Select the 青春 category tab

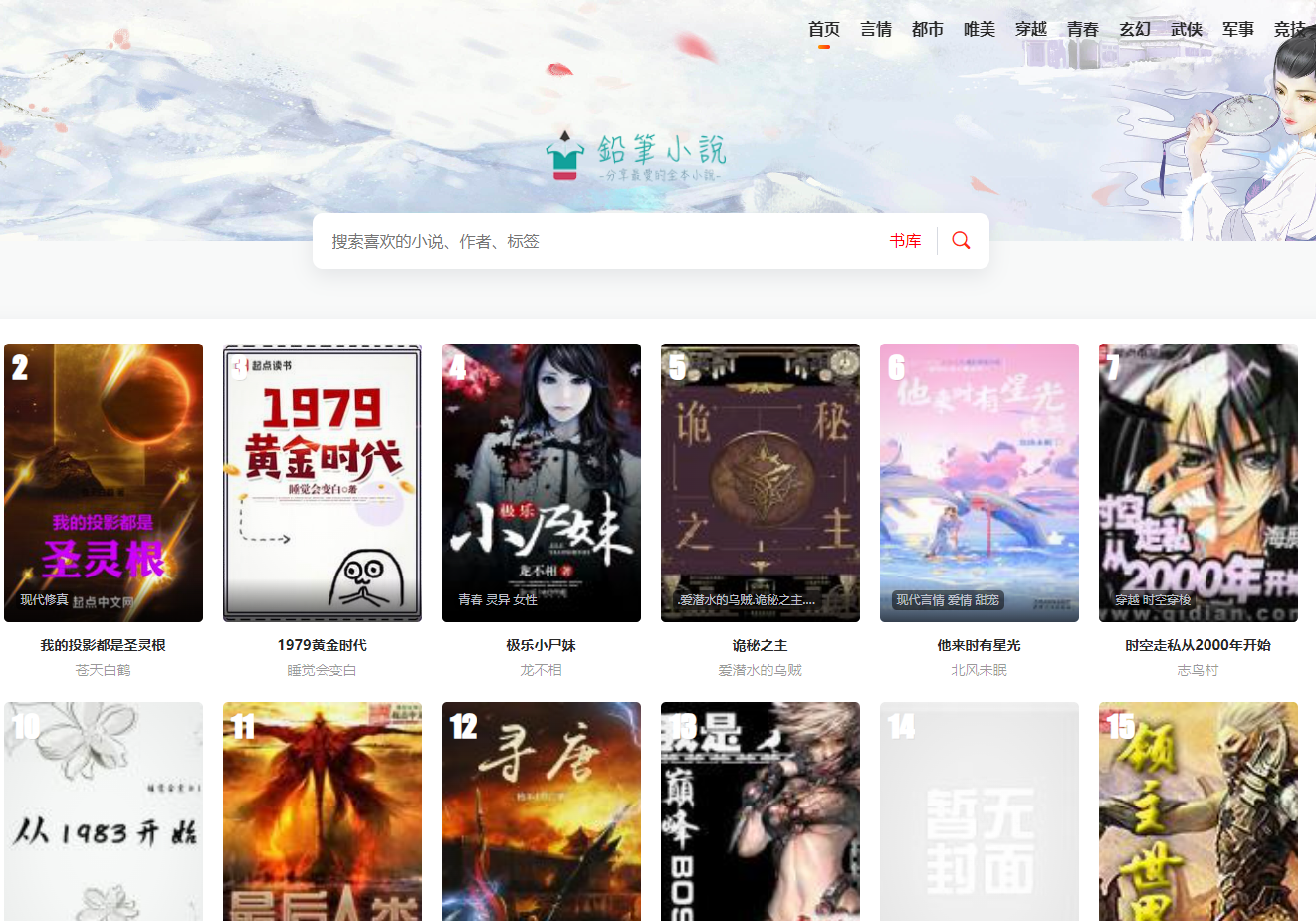click(x=1083, y=30)
